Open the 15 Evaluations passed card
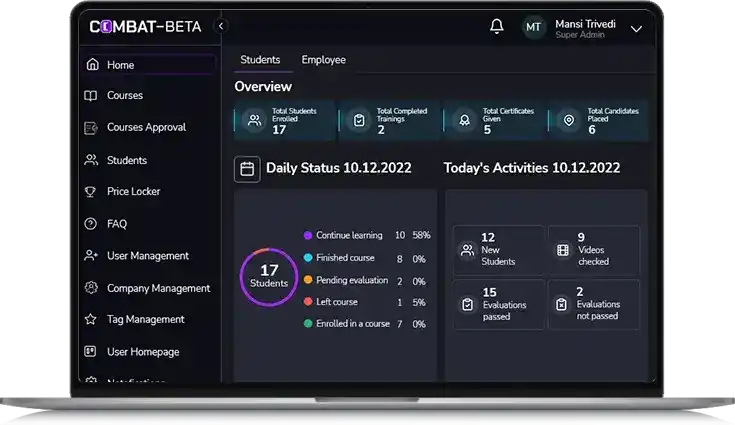This screenshot has height=425, width=735. tap(499, 305)
